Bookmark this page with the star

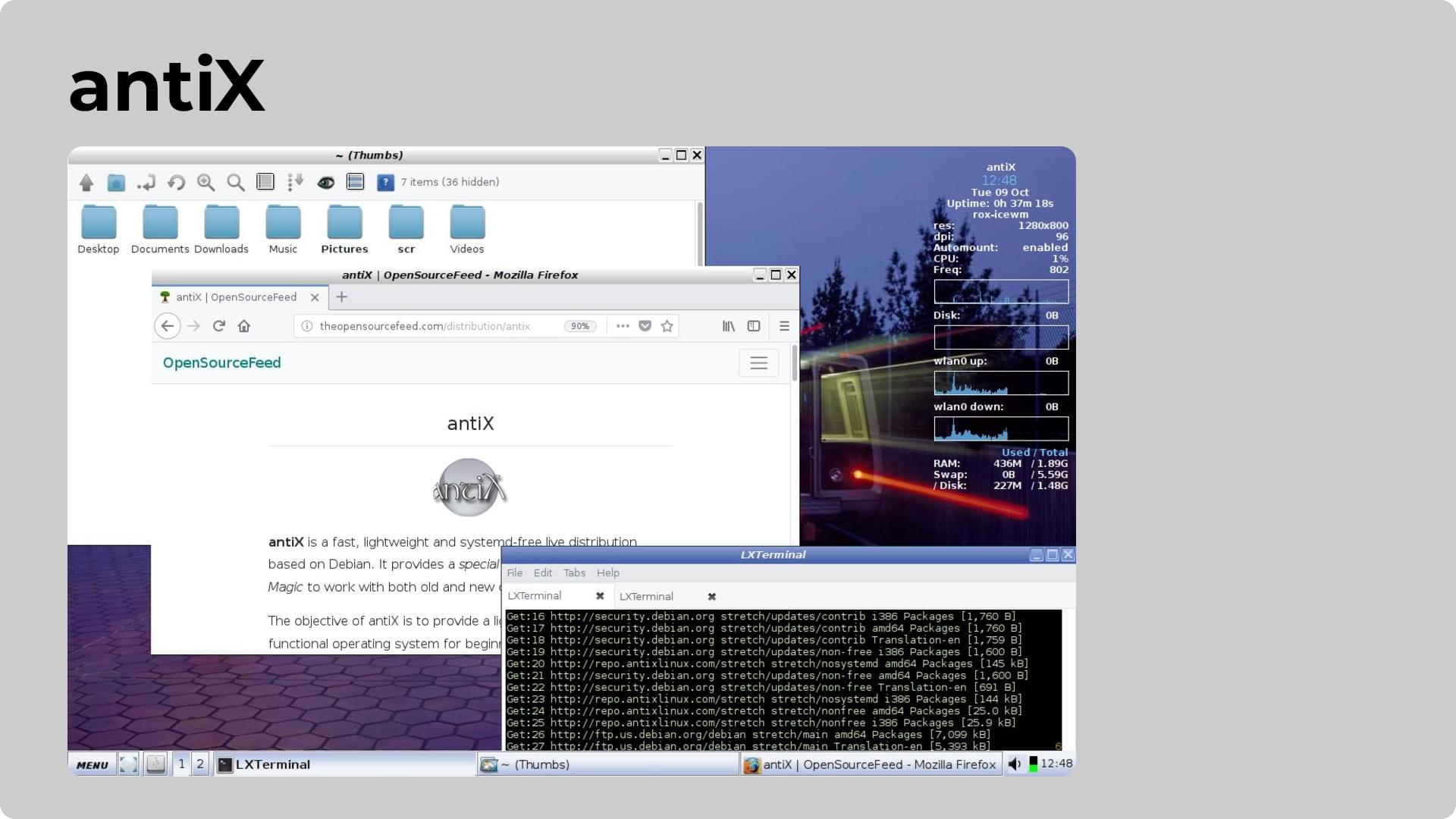point(667,326)
